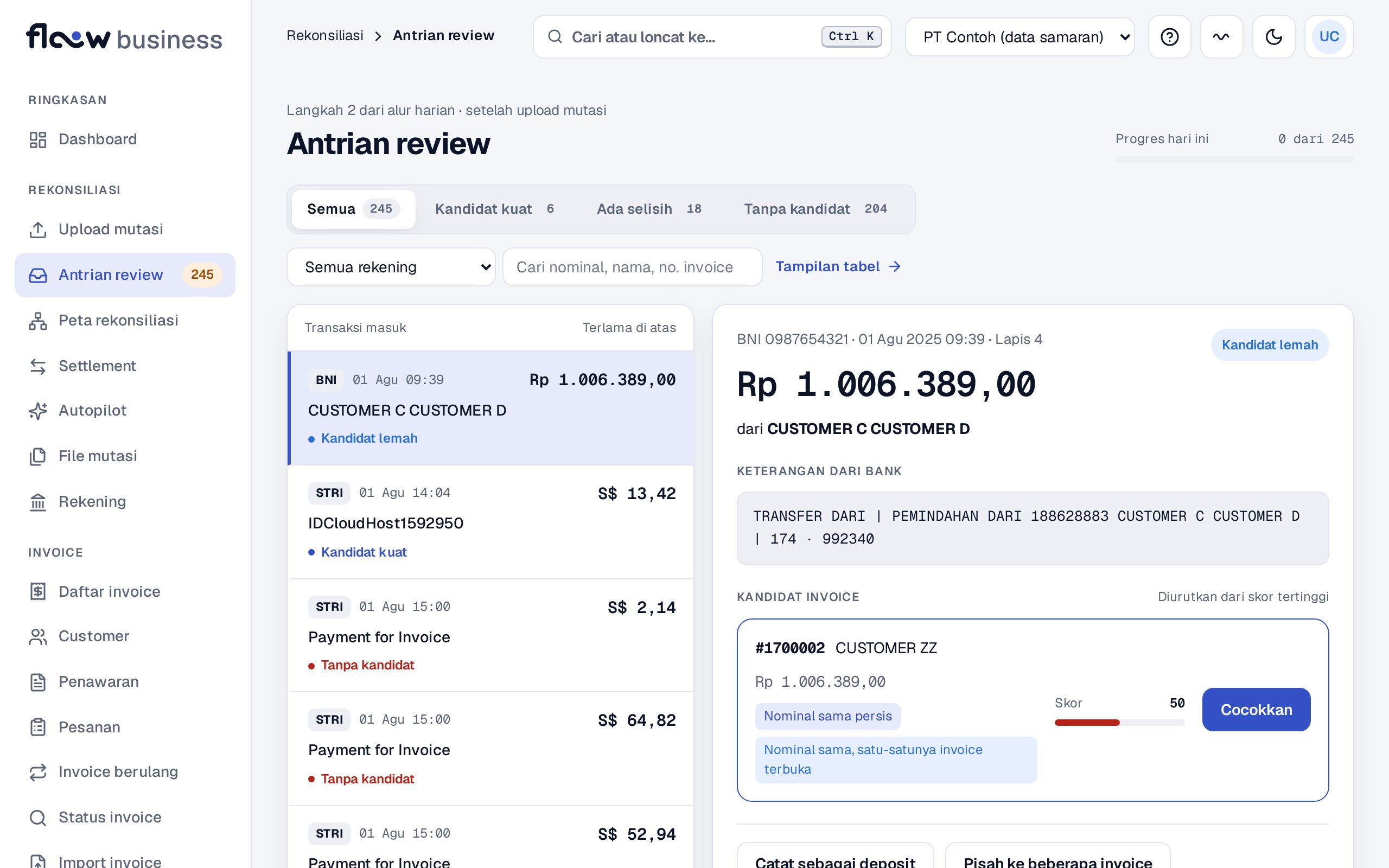Toggle dark mode with moon icon
This screenshot has height=868, width=1389.
(x=1273, y=37)
